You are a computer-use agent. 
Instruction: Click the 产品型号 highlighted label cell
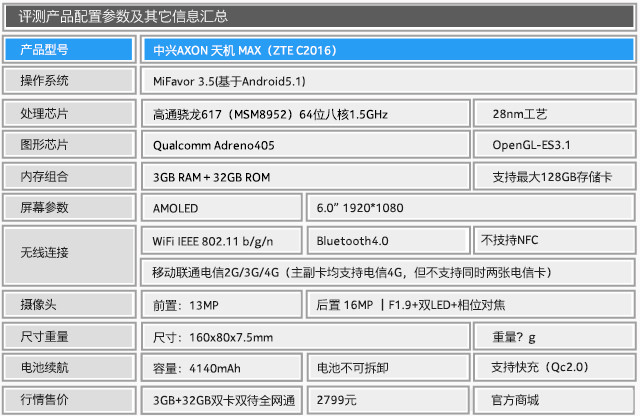coord(68,49)
